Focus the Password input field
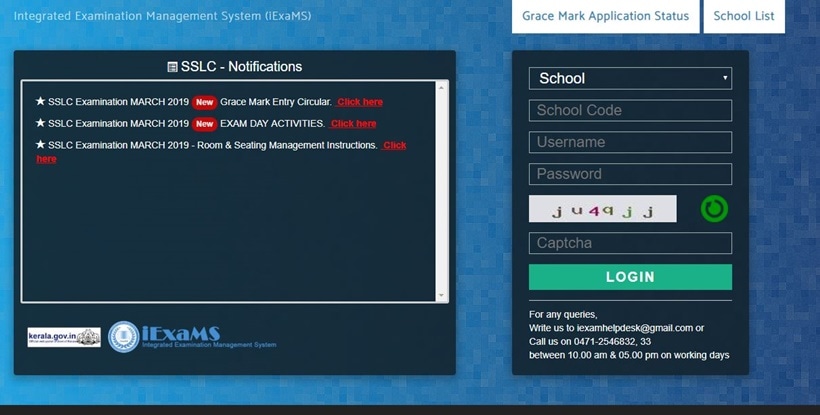 tap(630, 174)
